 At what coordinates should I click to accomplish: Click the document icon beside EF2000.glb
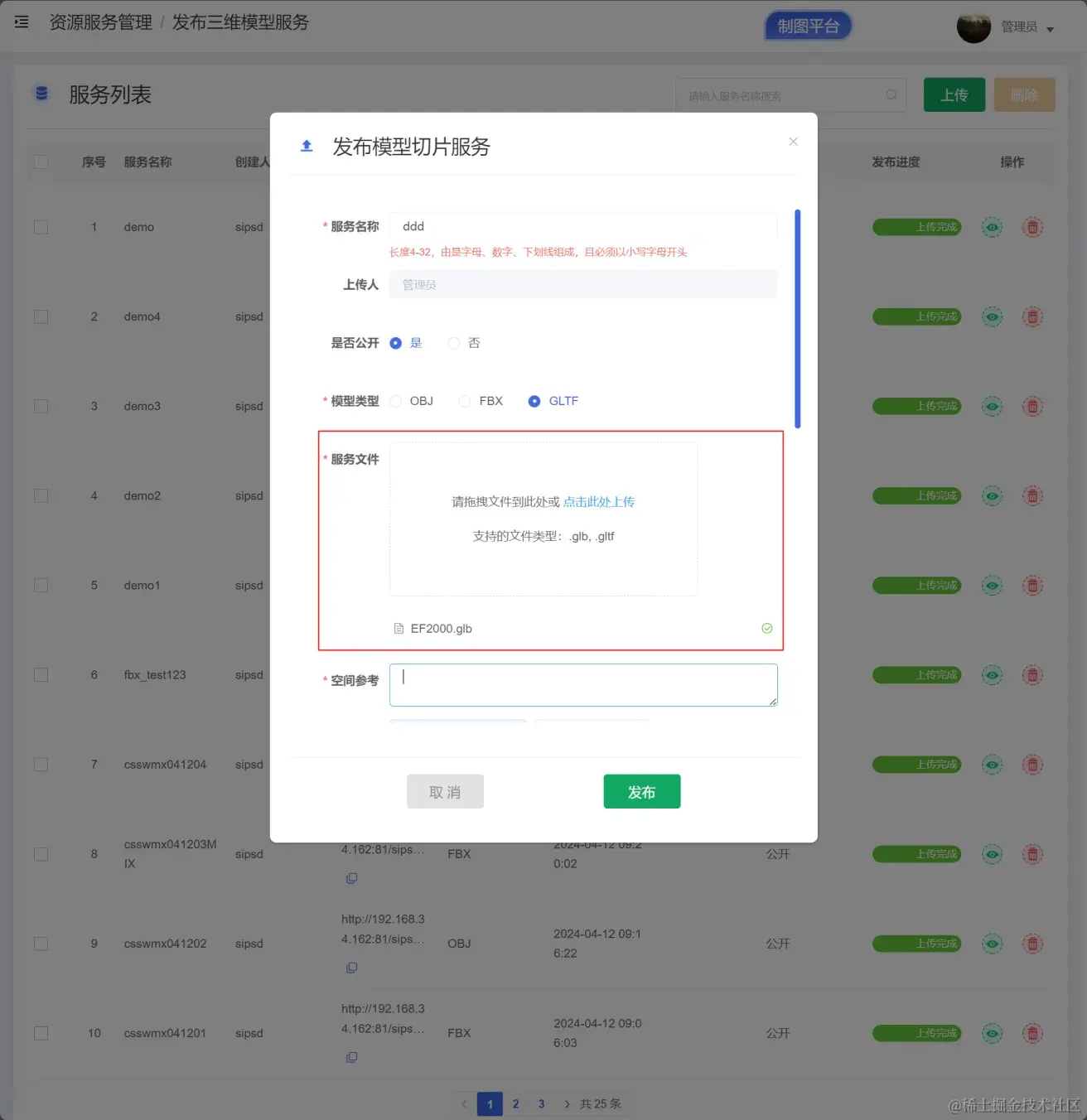[399, 629]
